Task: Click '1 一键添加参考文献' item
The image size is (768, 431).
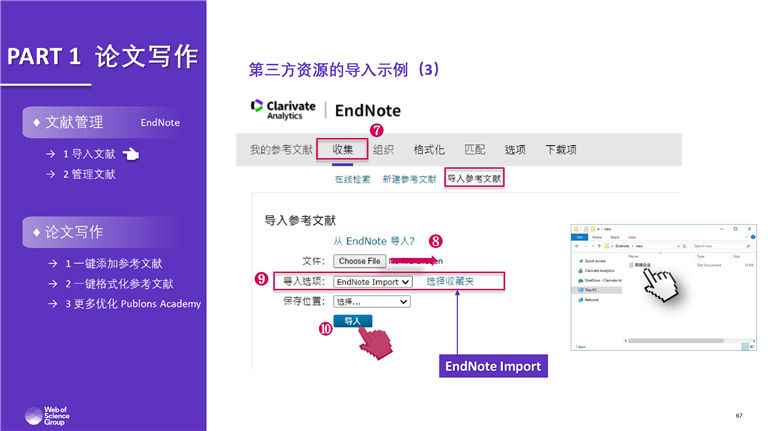Action: [114, 263]
